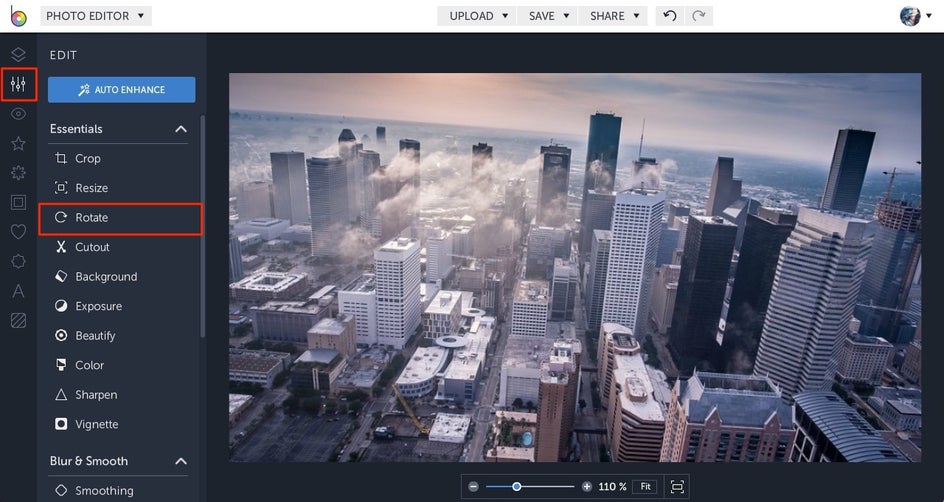Open the star Effects icon in sidebar
This screenshot has height=502, width=944.
click(18, 143)
